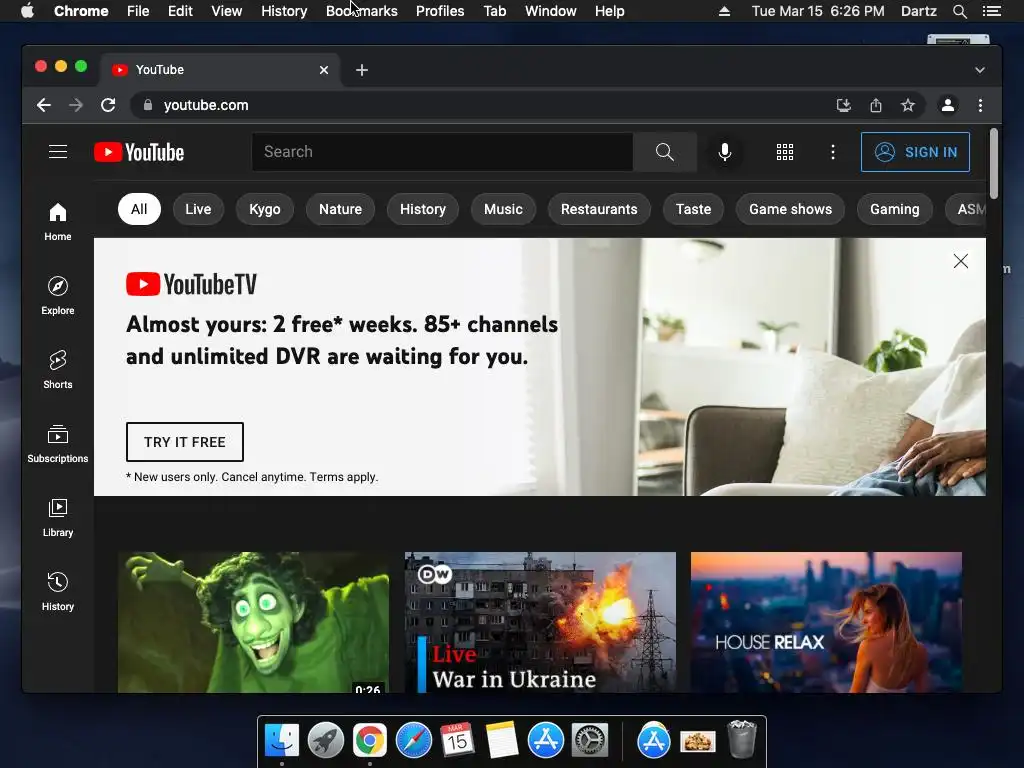Select the Taste filter chip
The image size is (1024, 768).
(x=693, y=209)
